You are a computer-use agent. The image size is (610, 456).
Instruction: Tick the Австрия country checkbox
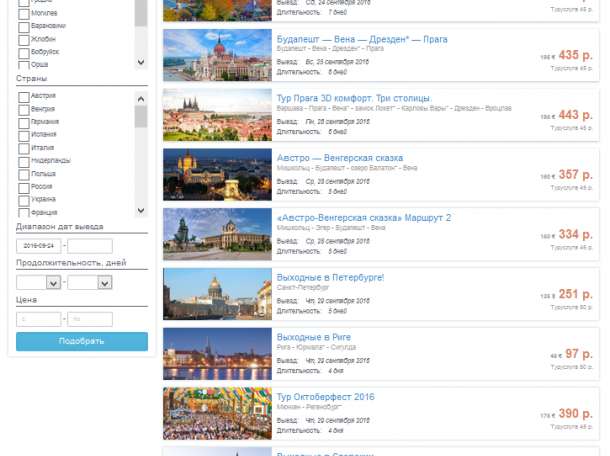[24, 97]
